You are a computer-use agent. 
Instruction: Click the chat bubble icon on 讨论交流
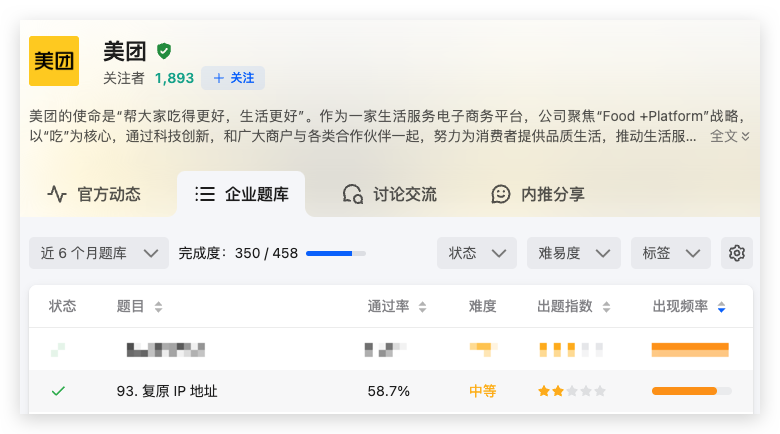pos(353,194)
